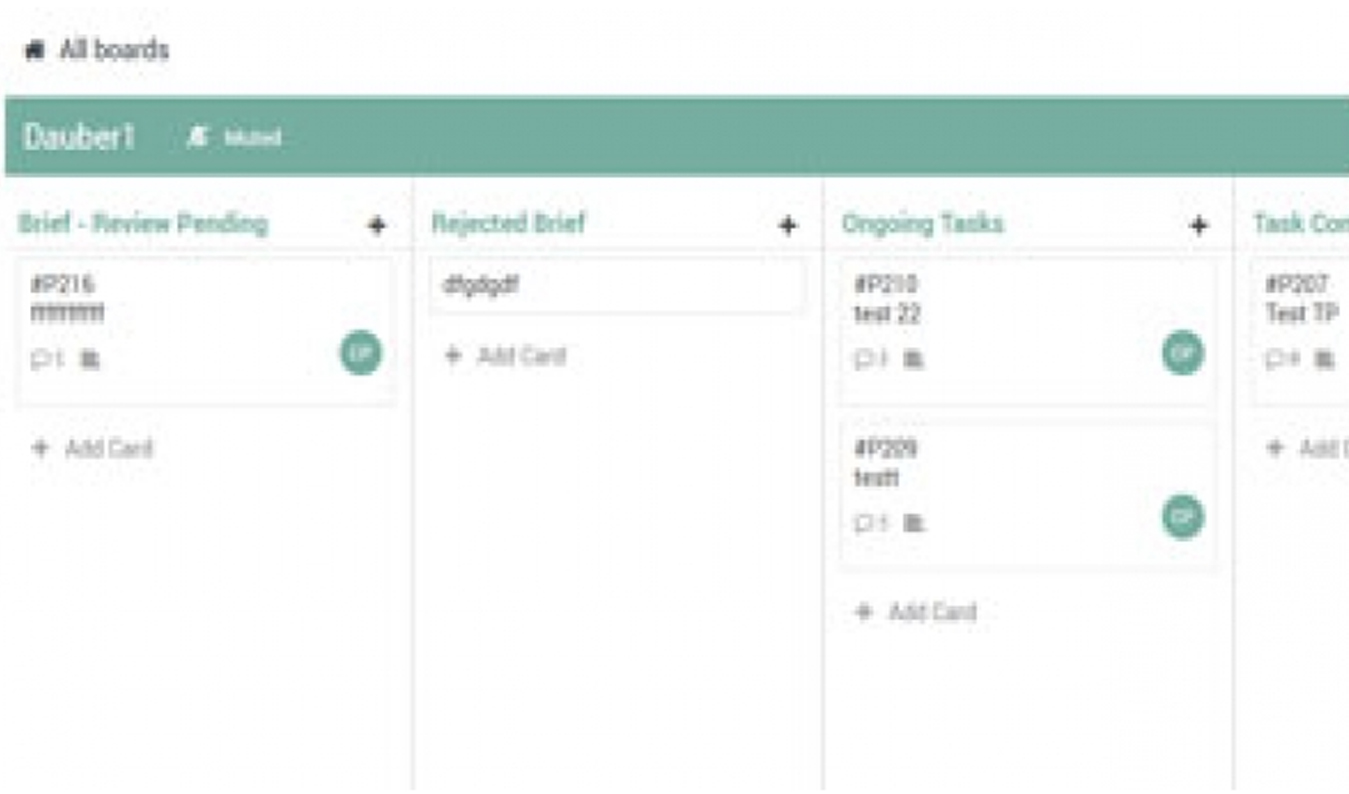Click assignee avatar on card #P210
Viewport: 1349px width, 794px height.
1183,352
